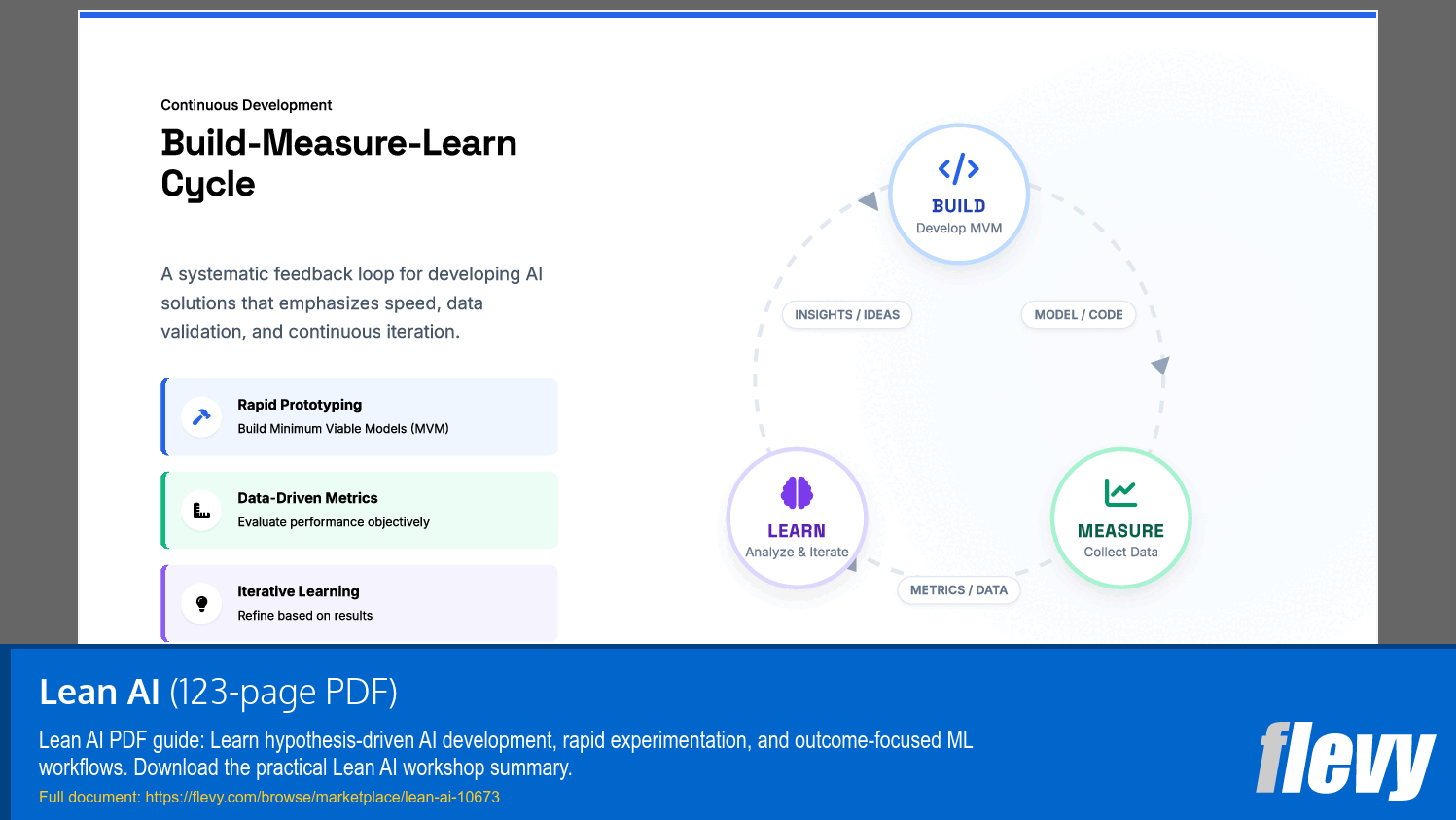
Task: Click the lightbulb icon next to Iterative Learning
Action: tap(201, 602)
